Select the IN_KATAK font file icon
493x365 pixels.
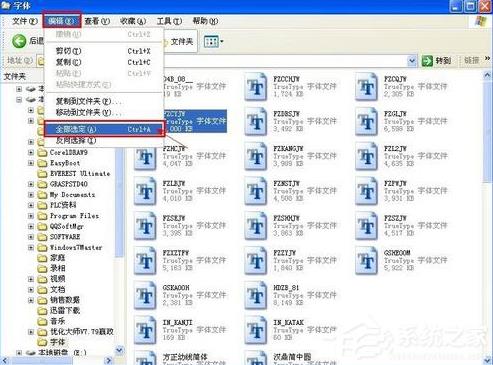tap(256, 330)
